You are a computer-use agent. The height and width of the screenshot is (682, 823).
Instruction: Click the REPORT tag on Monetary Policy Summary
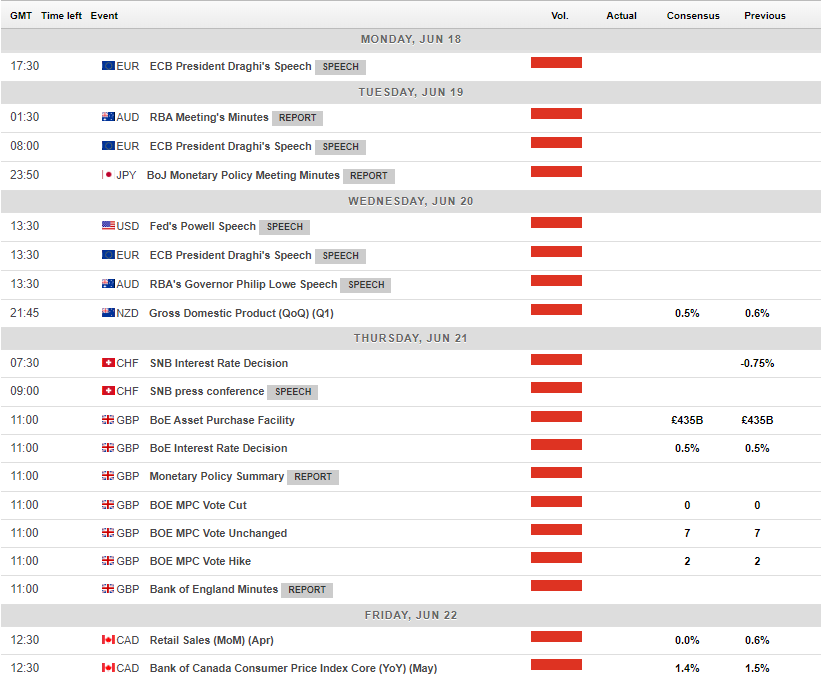click(313, 477)
